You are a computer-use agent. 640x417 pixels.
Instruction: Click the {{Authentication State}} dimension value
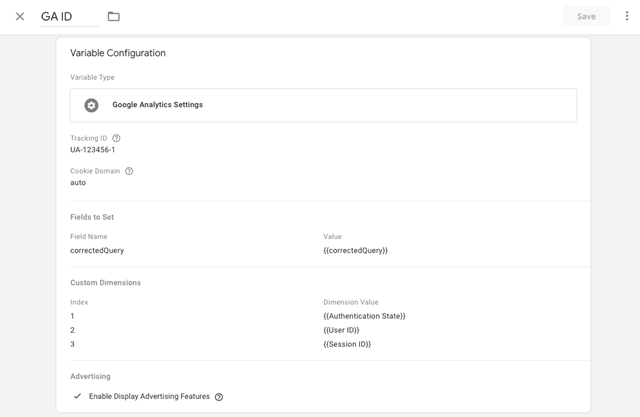point(364,316)
